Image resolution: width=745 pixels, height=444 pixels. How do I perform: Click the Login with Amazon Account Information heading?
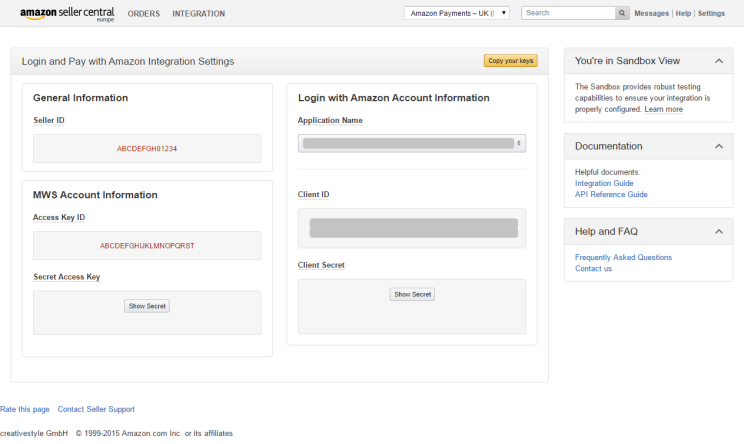point(393,98)
